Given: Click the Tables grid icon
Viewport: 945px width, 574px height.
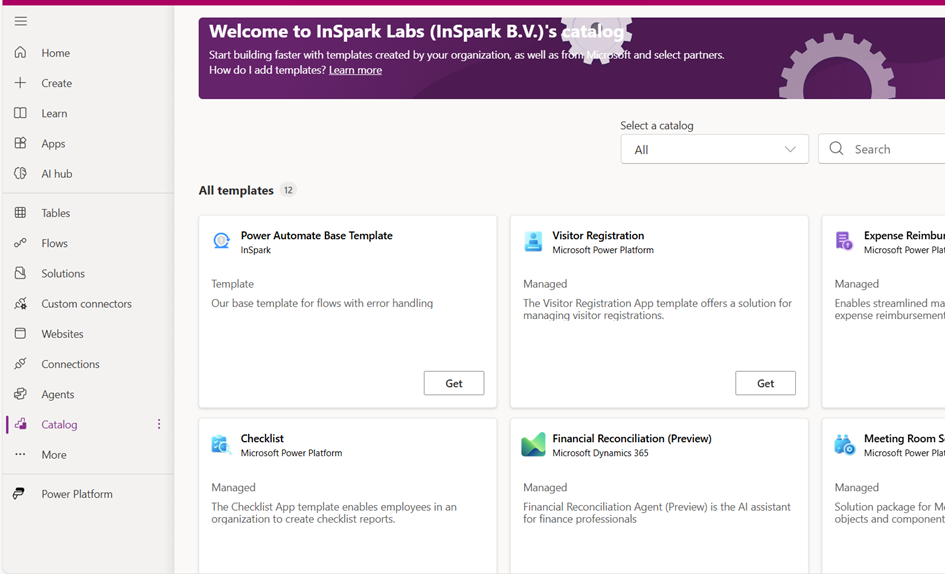Looking at the screenshot, I should (x=20, y=212).
